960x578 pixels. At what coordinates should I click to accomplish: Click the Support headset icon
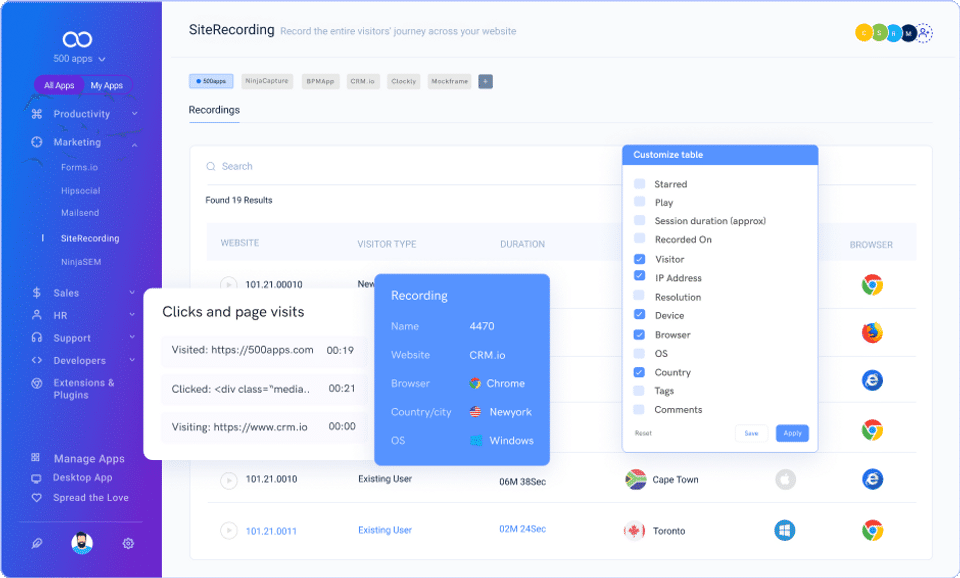pyautogui.click(x=37, y=337)
